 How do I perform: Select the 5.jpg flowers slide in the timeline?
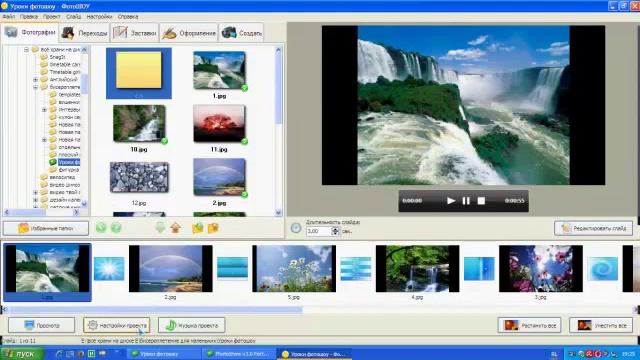pos(294,269)
